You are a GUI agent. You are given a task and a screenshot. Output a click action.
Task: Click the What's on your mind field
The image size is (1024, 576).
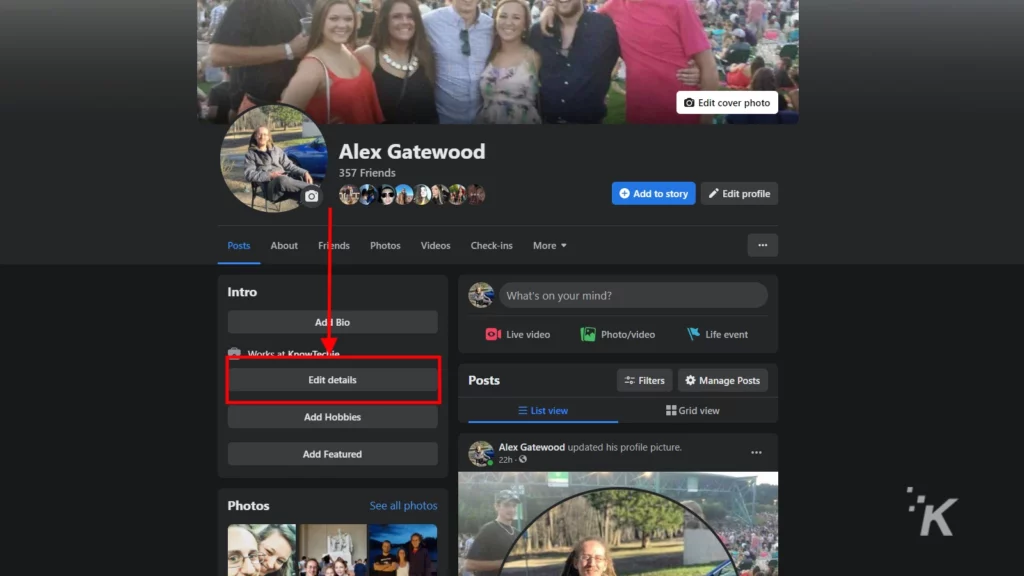click(633, 295)
